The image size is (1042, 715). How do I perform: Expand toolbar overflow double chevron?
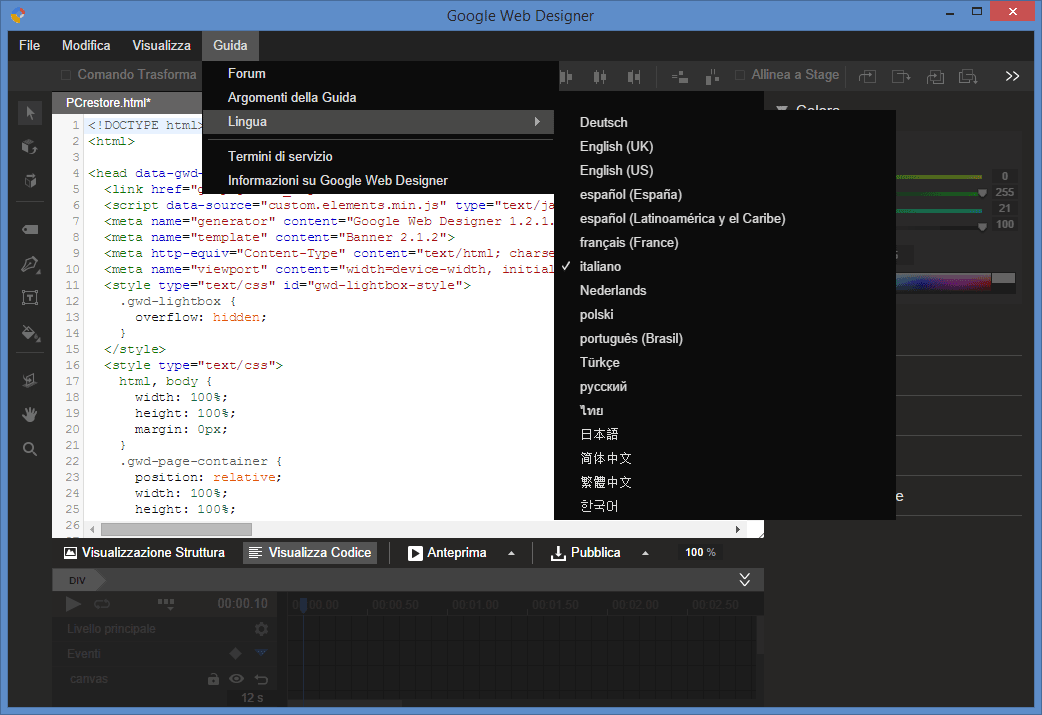(x=1012, y=76)
